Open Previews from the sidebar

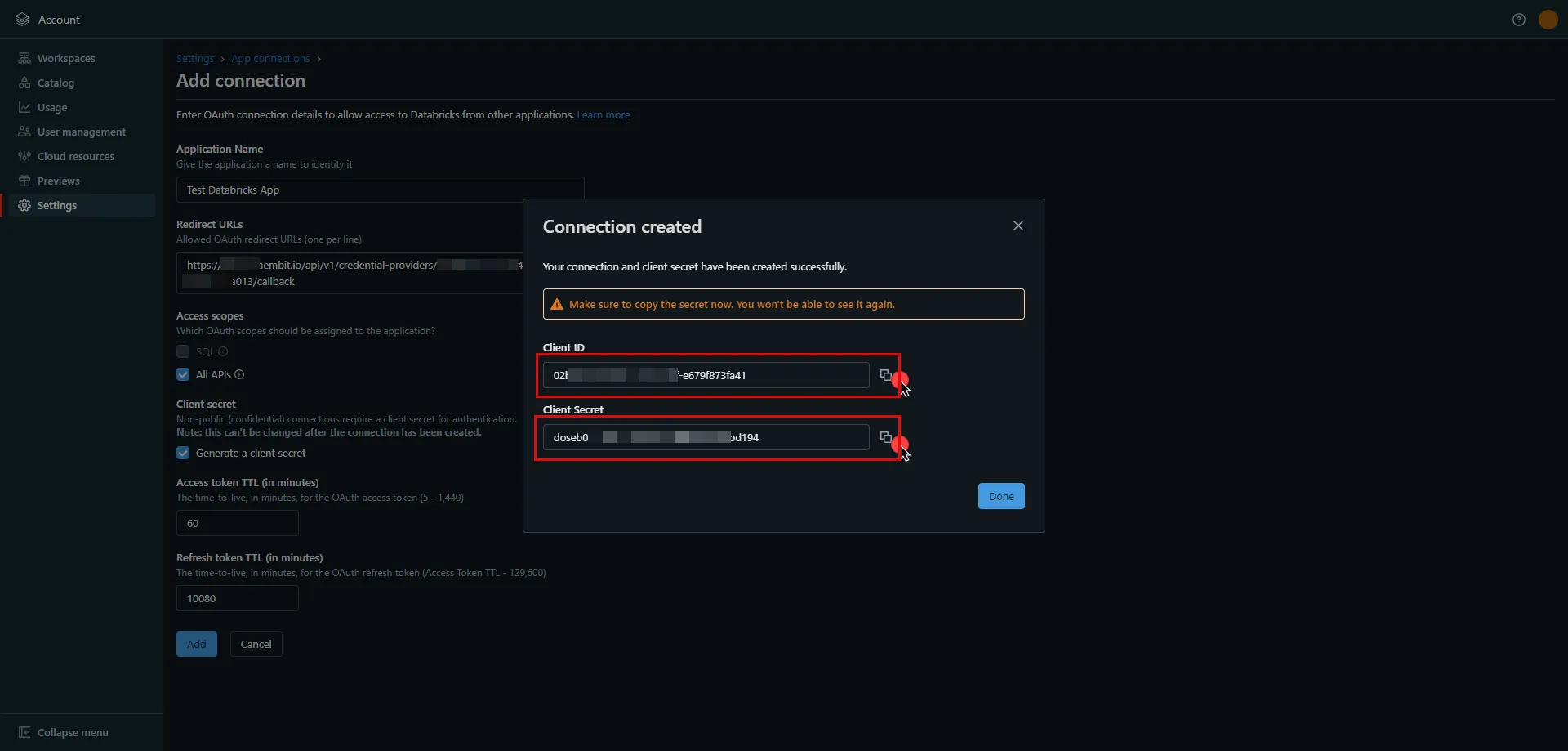pos(60,181)
